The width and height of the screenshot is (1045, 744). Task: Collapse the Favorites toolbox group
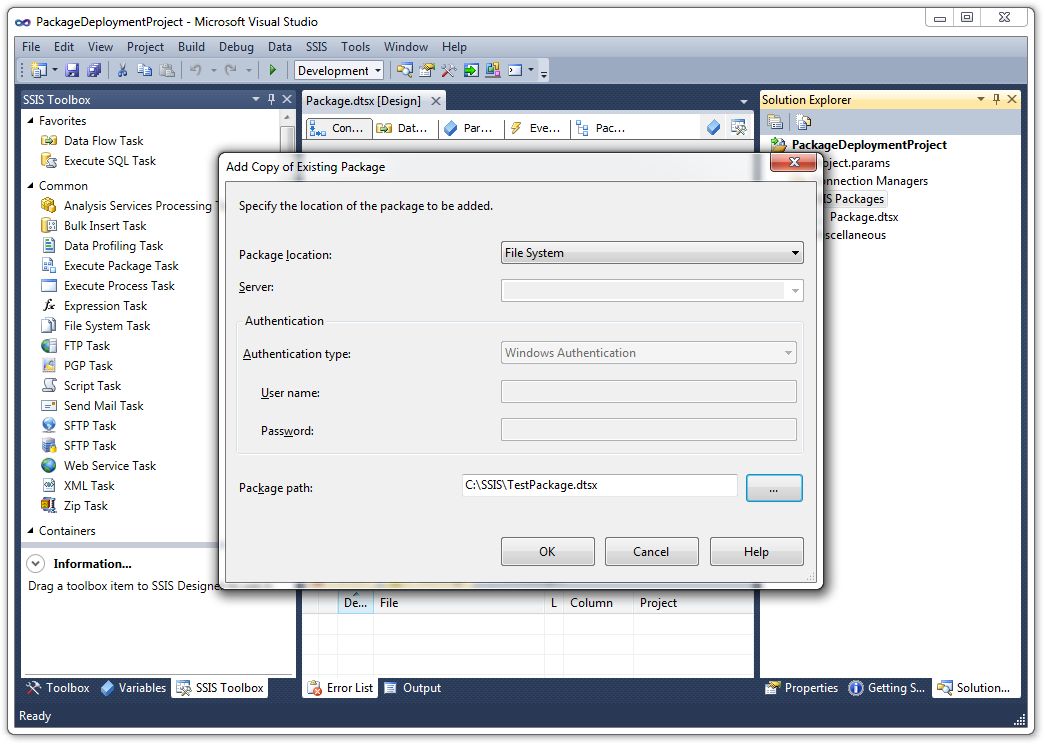[31, 121]
